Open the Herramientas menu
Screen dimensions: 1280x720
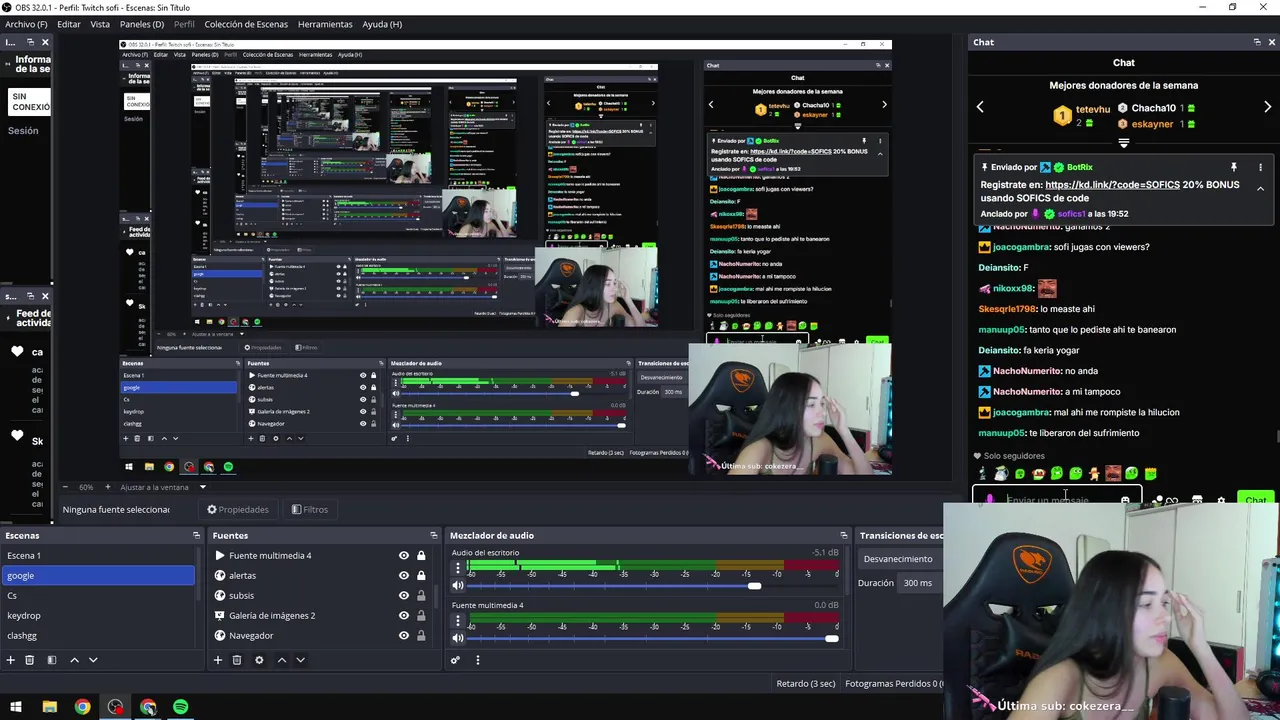[x=325, y=24]
